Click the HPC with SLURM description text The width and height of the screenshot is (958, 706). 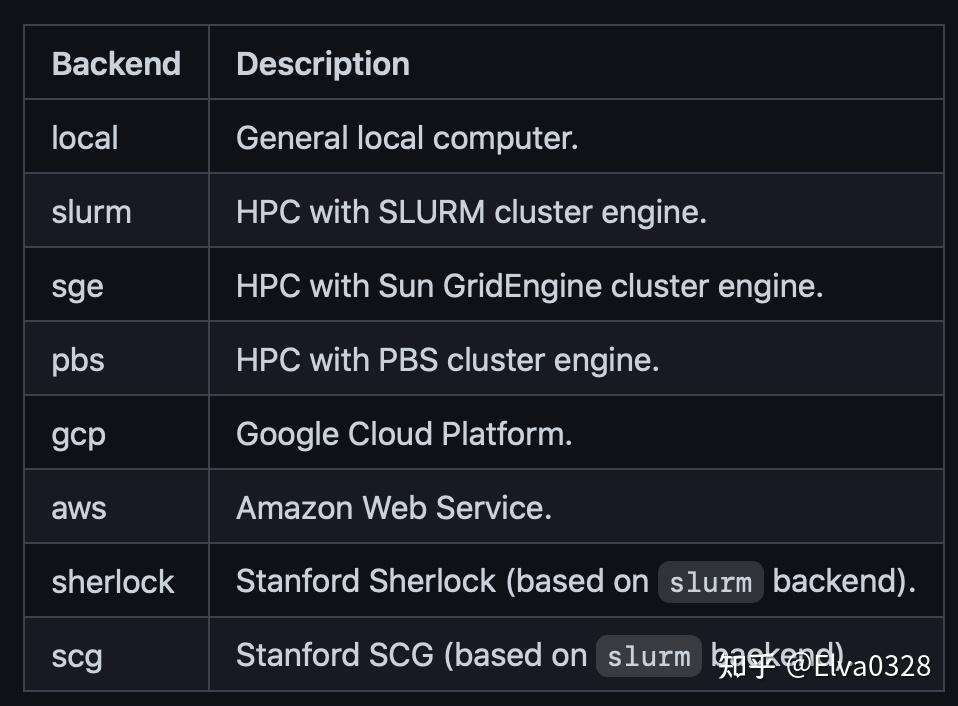(471, 212)
